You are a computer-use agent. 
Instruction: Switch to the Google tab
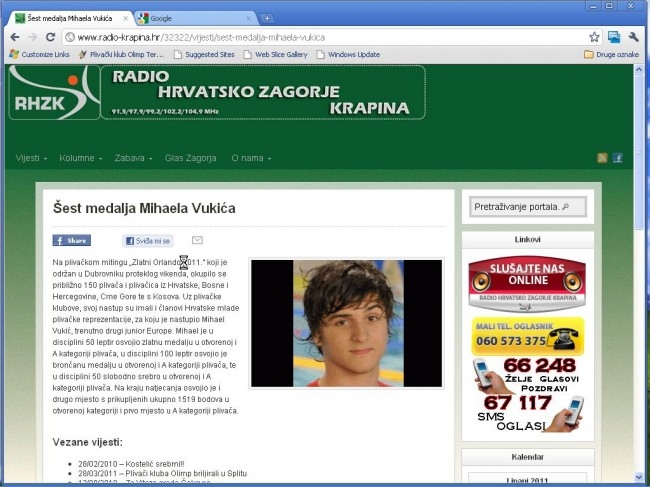tap(195, 19)
